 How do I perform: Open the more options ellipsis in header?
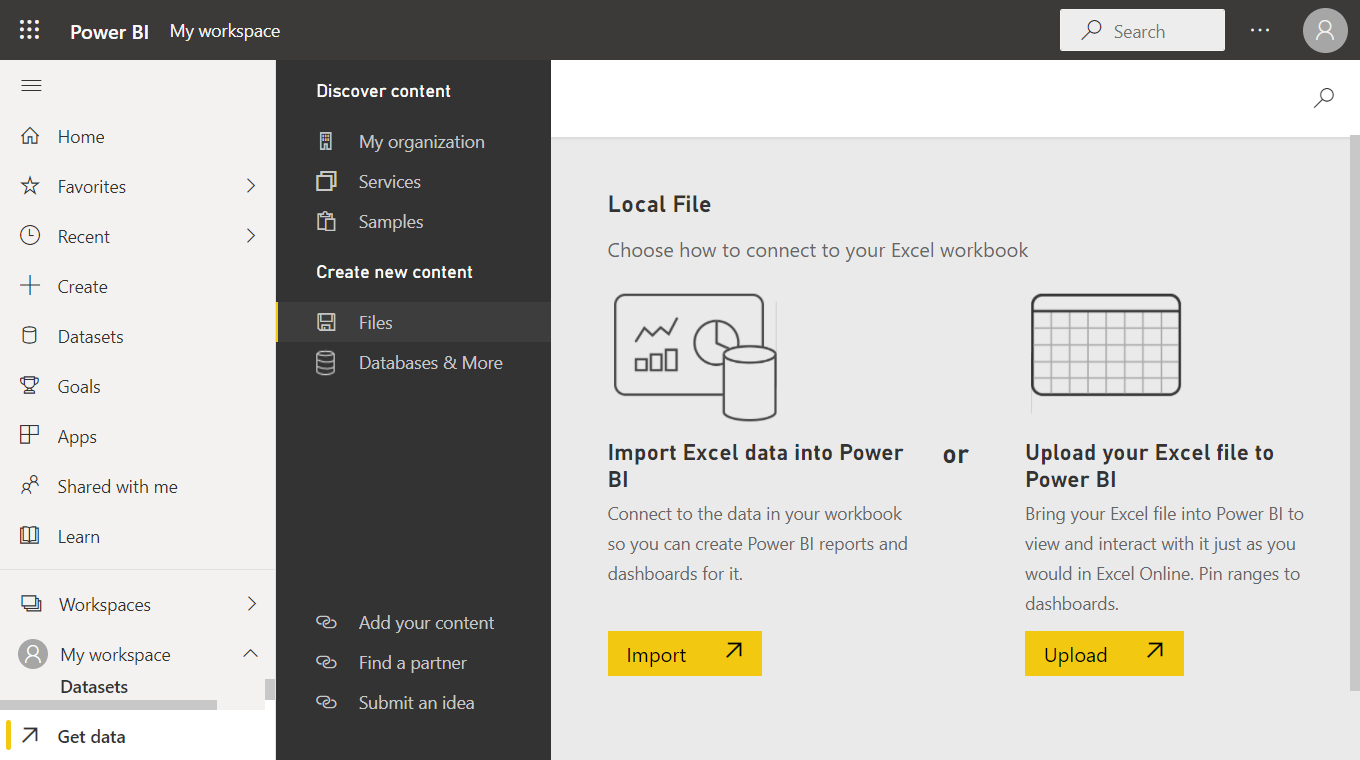(x=1260, y=30)
